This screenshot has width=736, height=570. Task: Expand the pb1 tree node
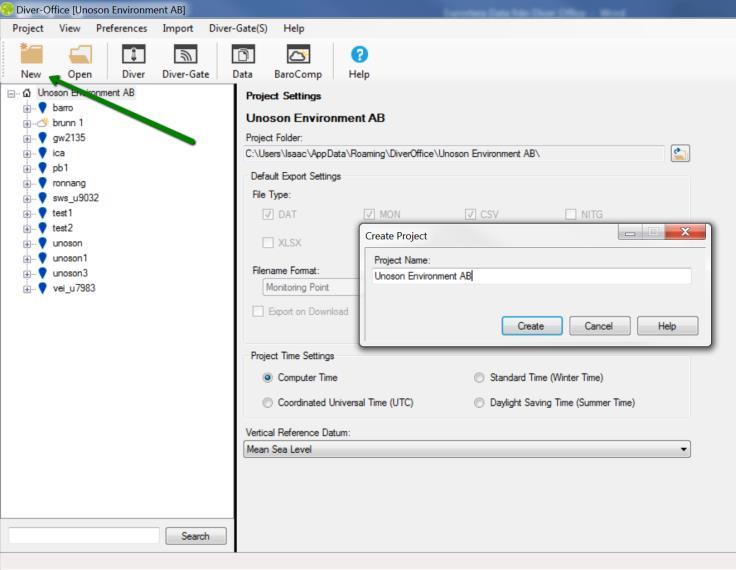27,169
